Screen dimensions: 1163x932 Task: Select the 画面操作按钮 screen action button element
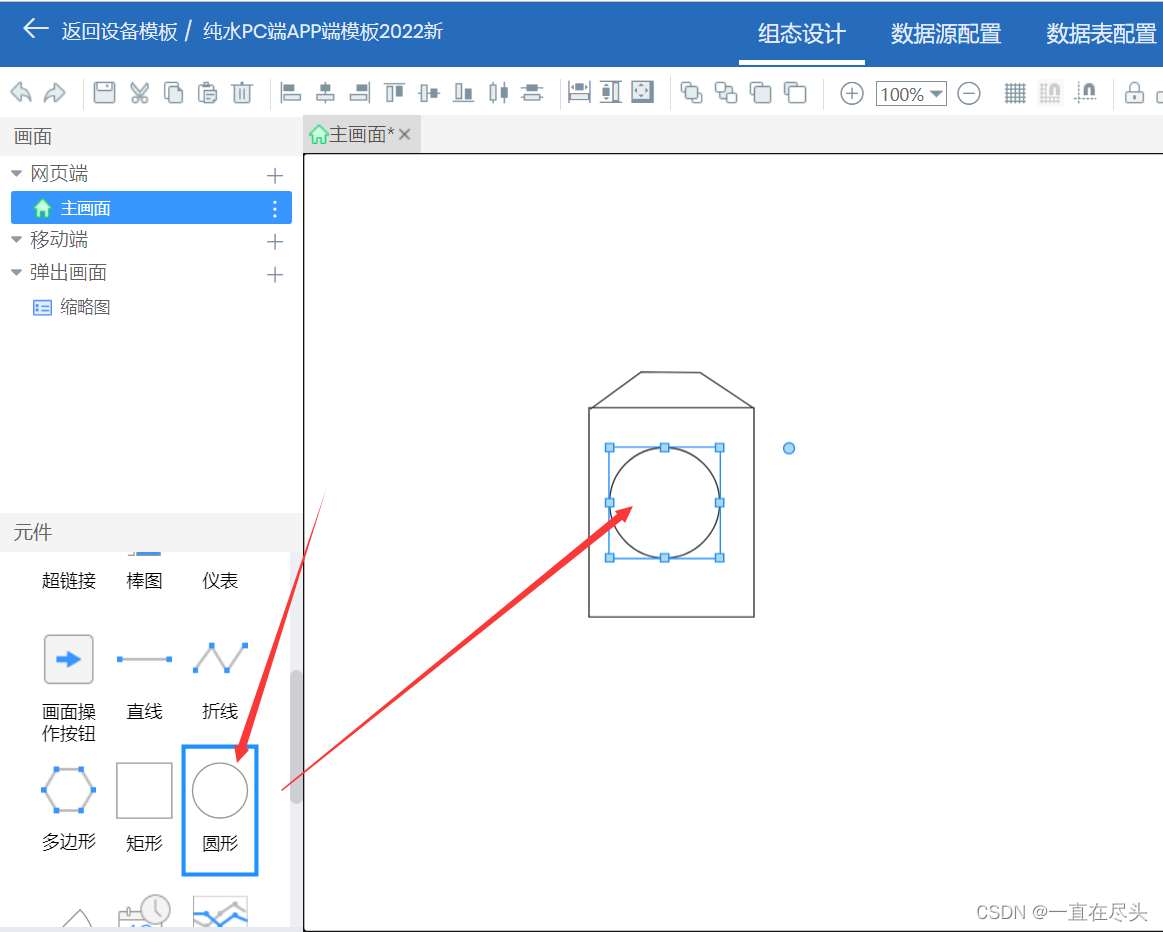pos(68,658)
